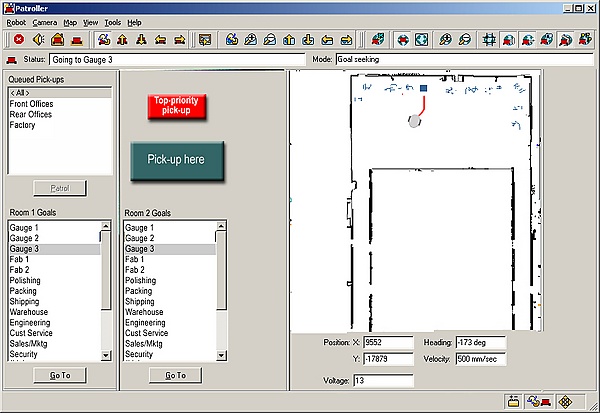Viewport: 600px width, 413px height.
Task: Open the Tools menu
Action: point(112,21)
